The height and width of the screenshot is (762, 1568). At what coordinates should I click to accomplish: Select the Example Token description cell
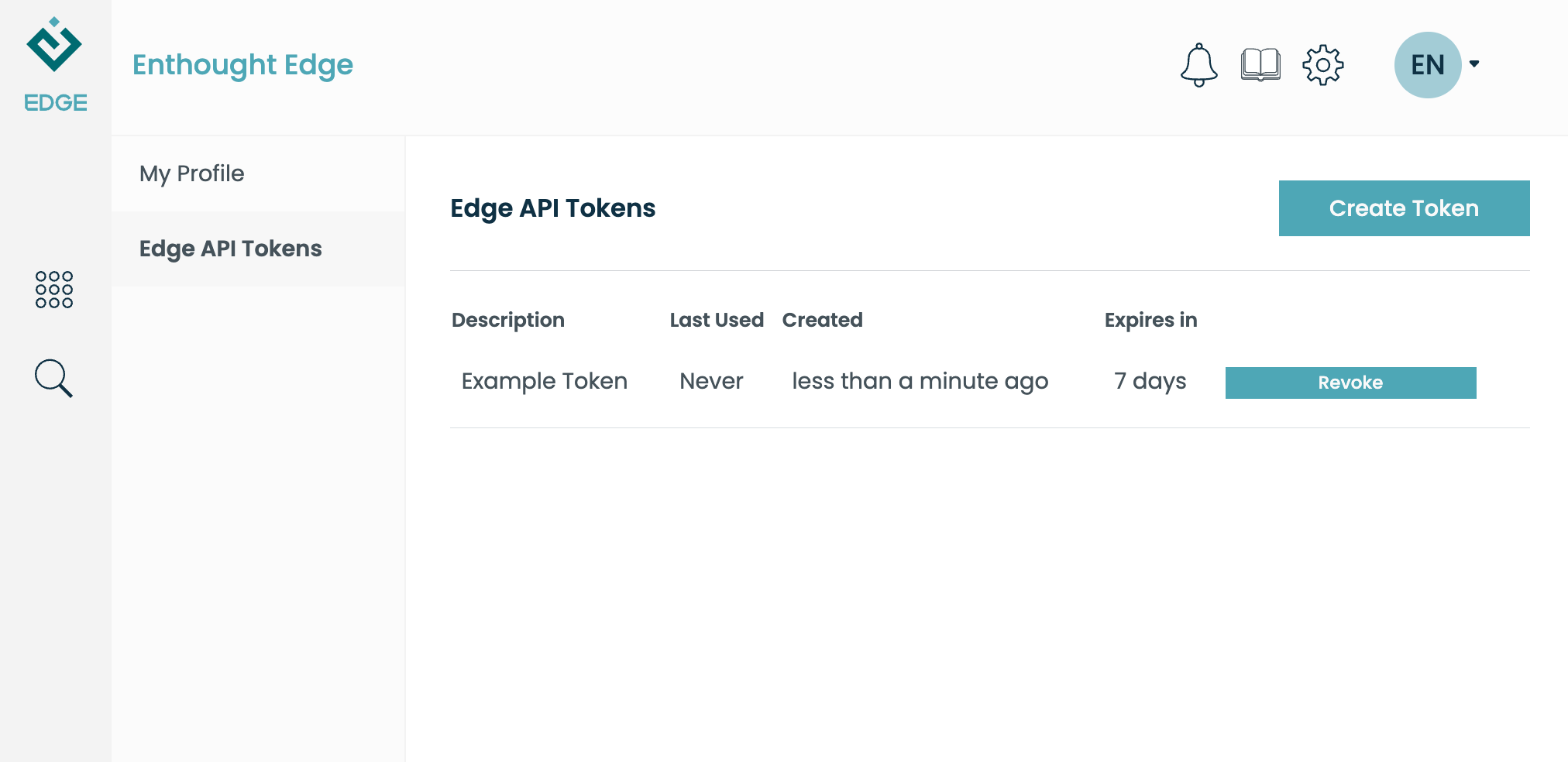click(544, 381)
